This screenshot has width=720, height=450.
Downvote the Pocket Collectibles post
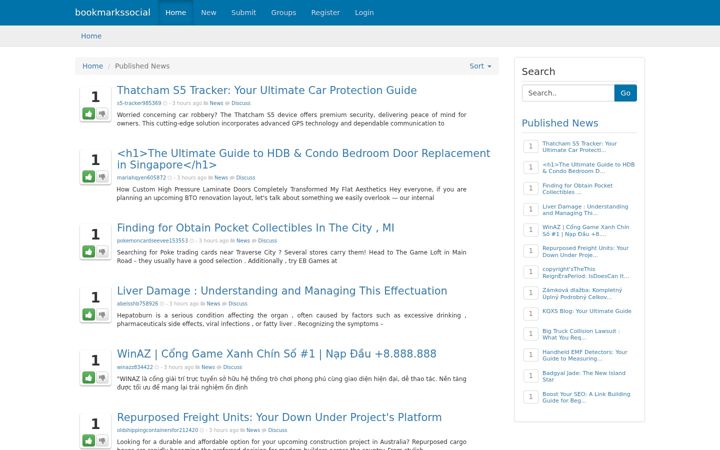click(102, 251)
